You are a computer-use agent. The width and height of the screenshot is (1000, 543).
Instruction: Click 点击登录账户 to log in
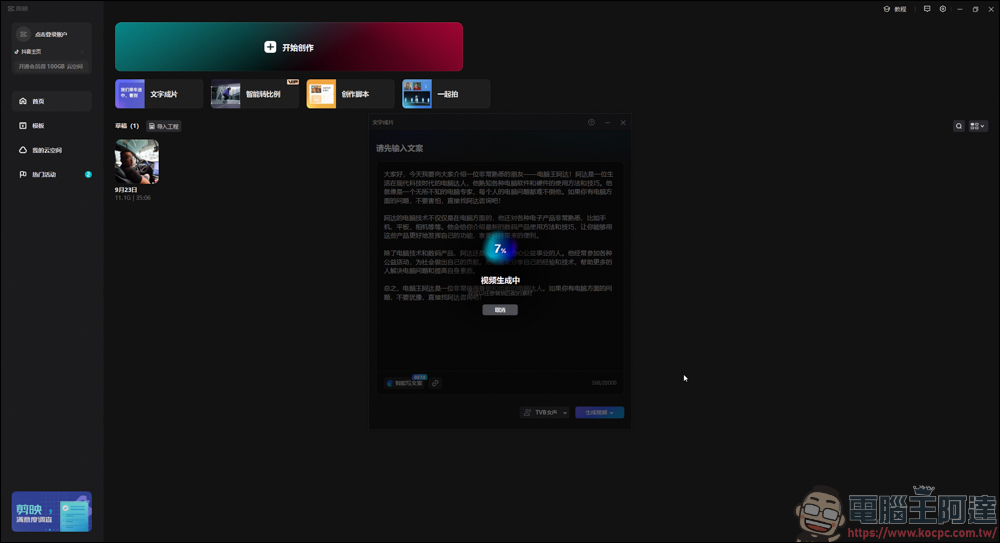tap(52, 34)
